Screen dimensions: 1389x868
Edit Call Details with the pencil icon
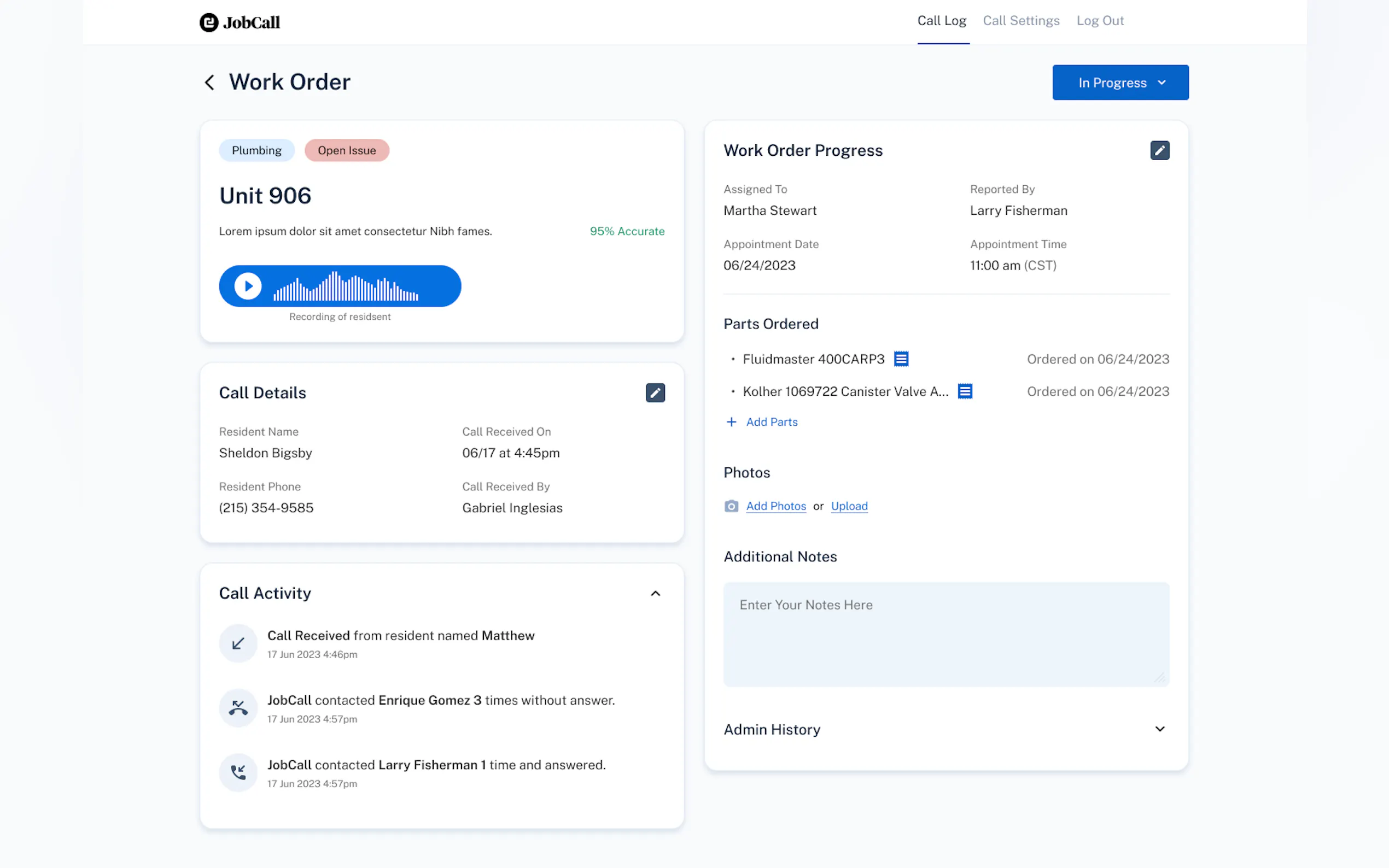(x=655, y=392)
